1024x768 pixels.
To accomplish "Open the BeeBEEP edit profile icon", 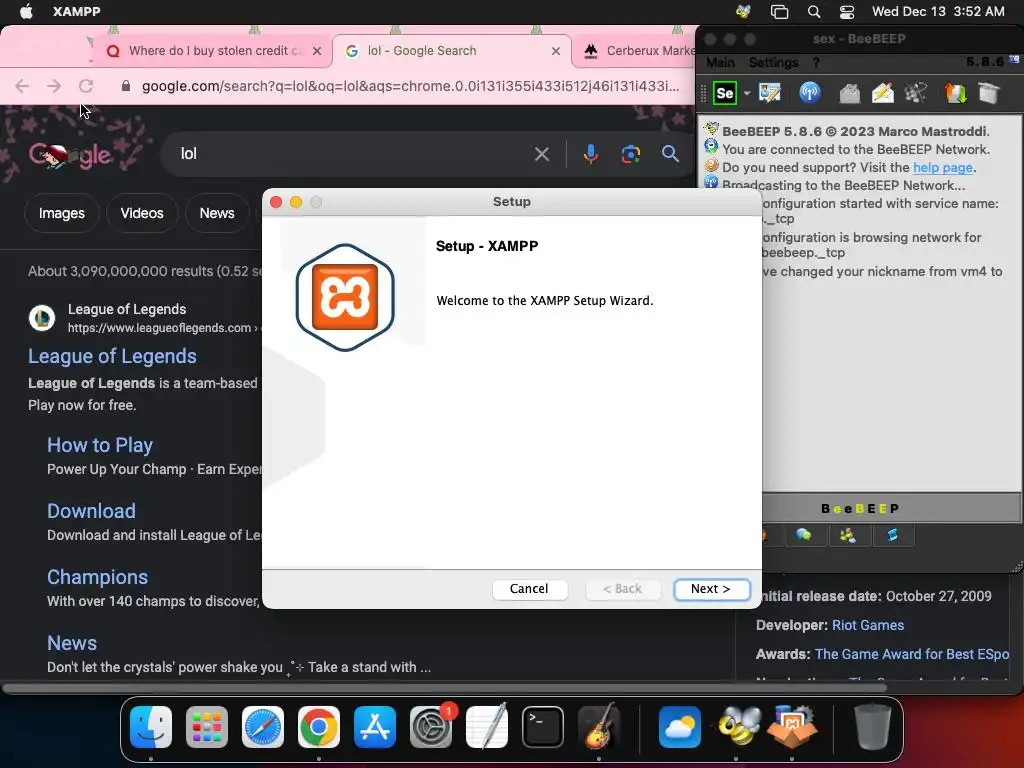I will tap(770, 93).
